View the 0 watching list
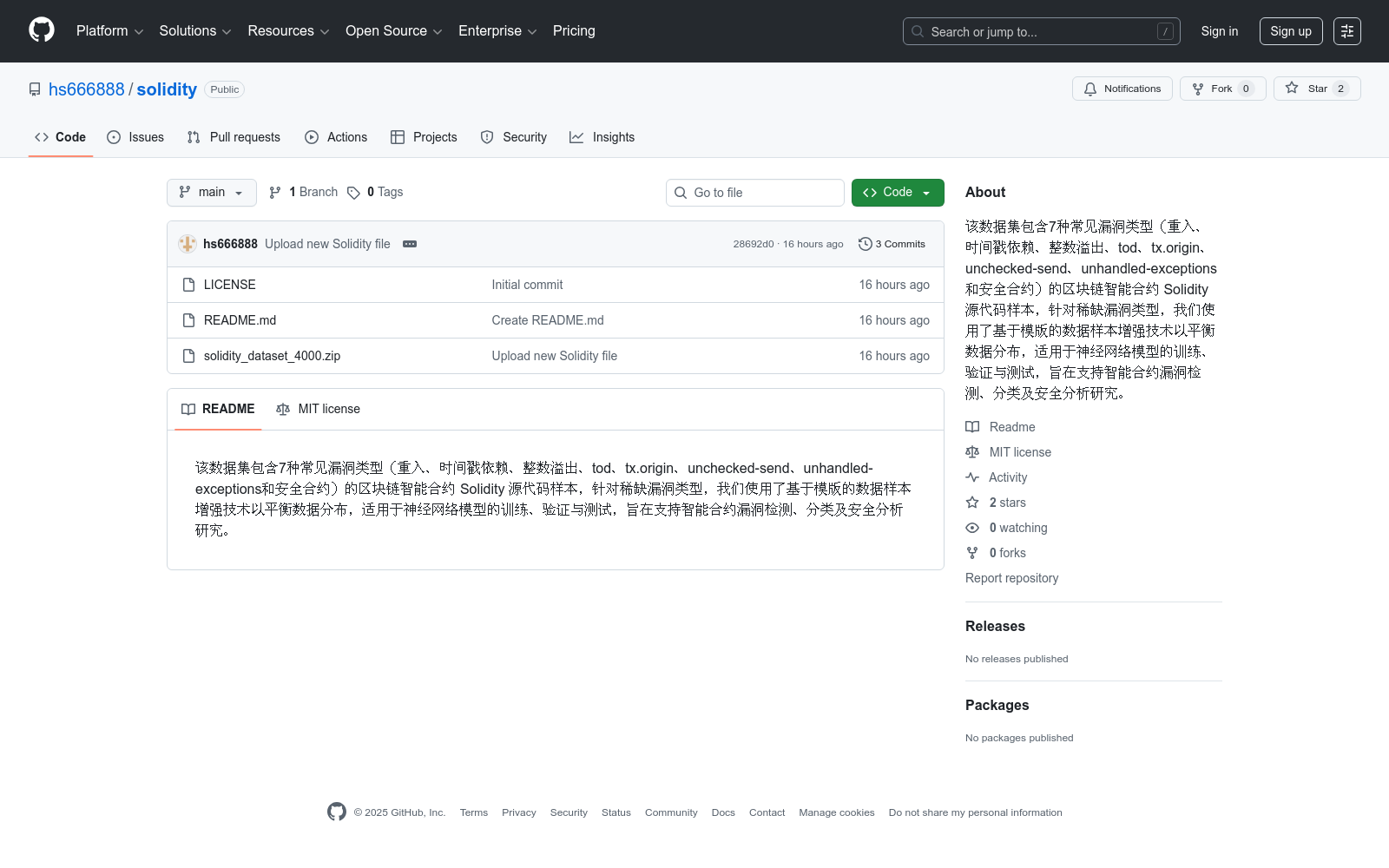Viewport: 1389px width, 868px height. [1006, 528]
